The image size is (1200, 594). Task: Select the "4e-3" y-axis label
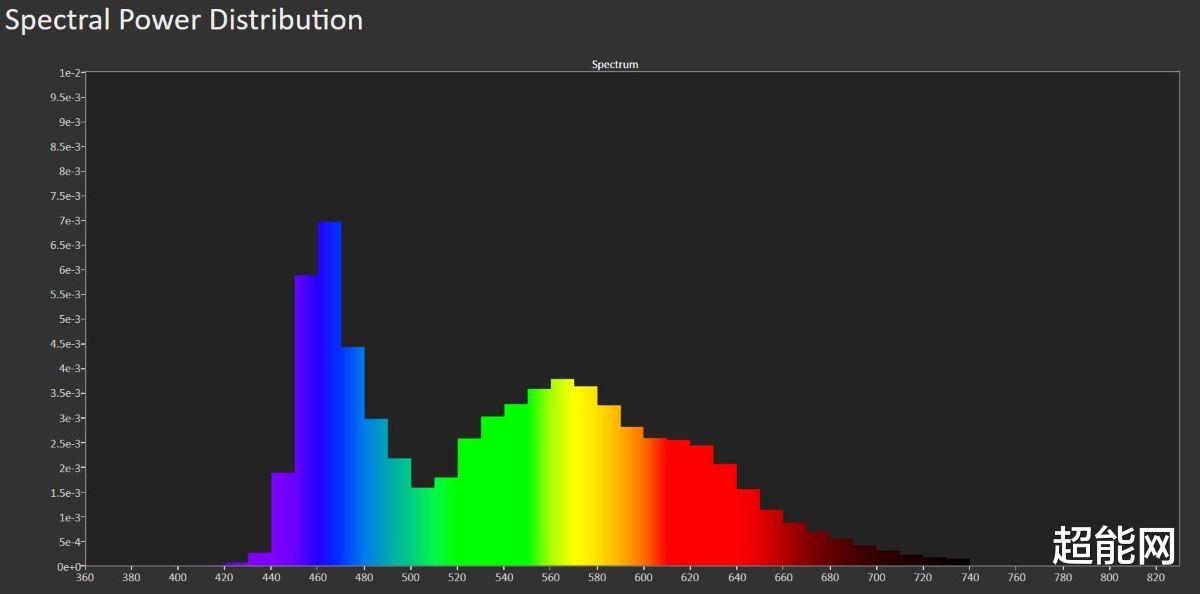pyautogui.click(x=69, y=369)
